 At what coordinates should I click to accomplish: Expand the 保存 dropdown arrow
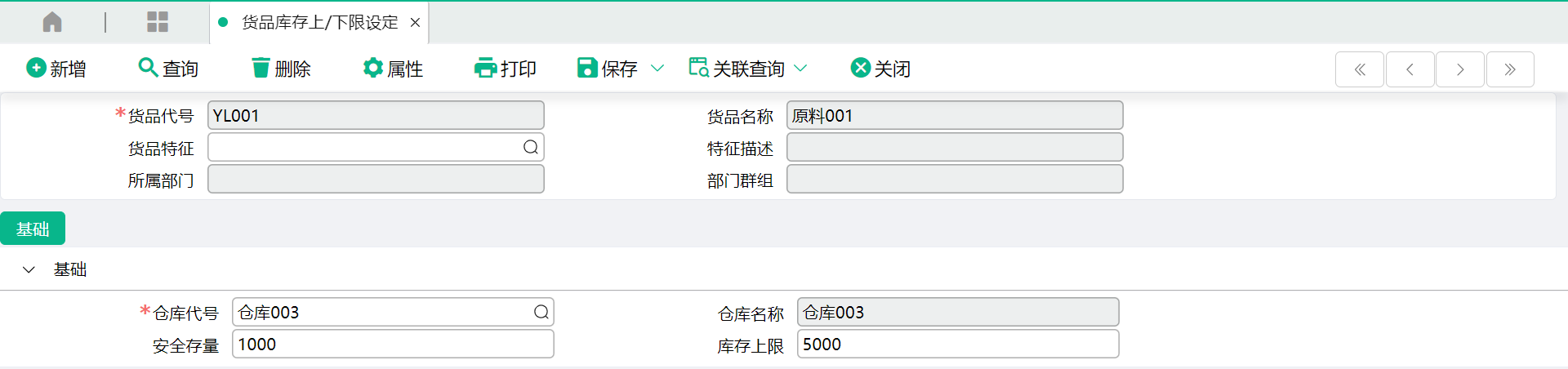[657, 69]
